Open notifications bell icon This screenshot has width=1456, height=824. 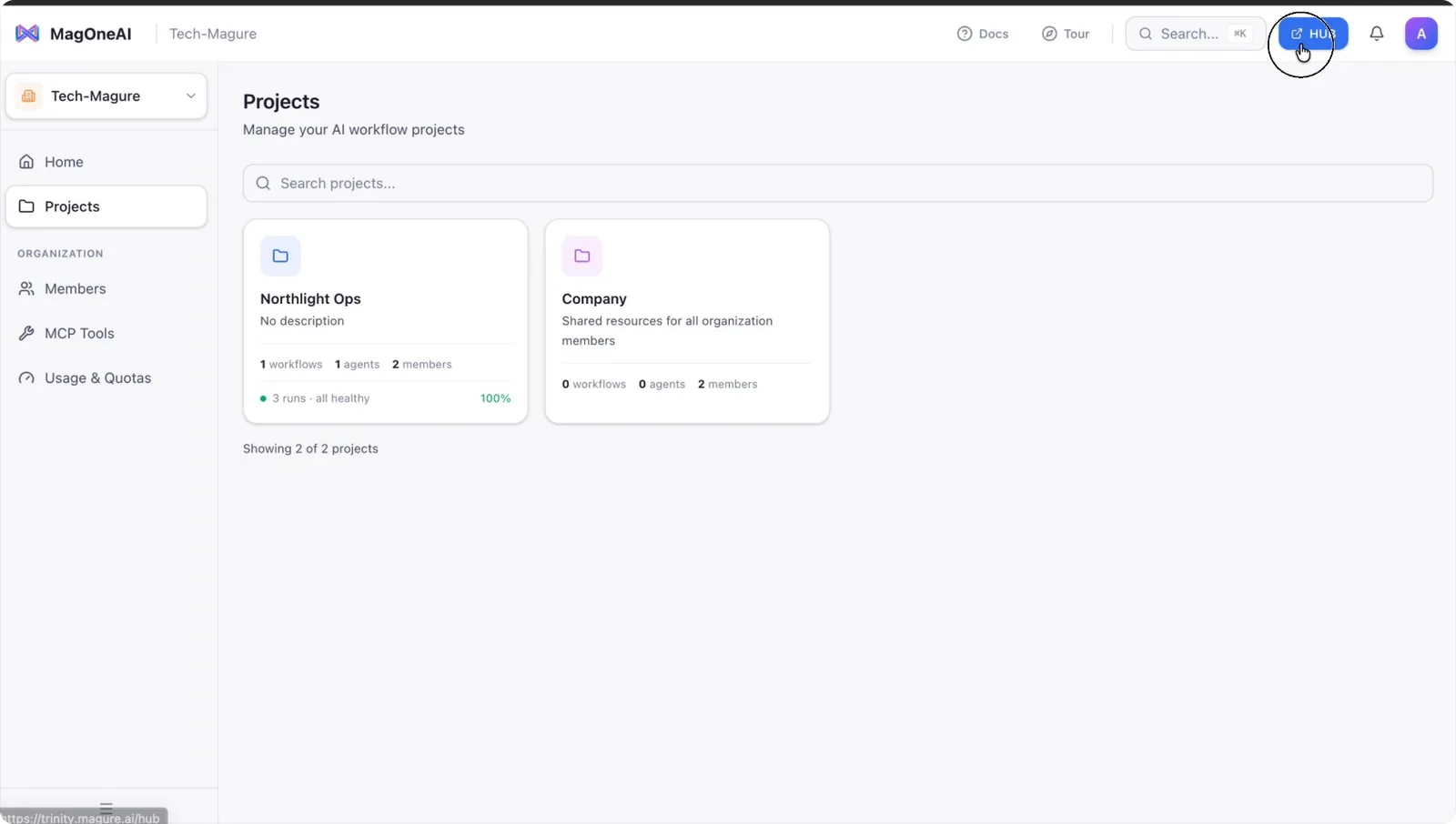[x=1377, y=34]
